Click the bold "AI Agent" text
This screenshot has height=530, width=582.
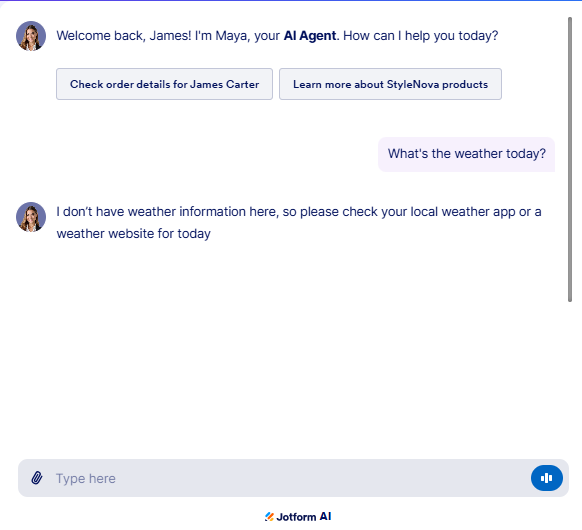coord(310,36)
